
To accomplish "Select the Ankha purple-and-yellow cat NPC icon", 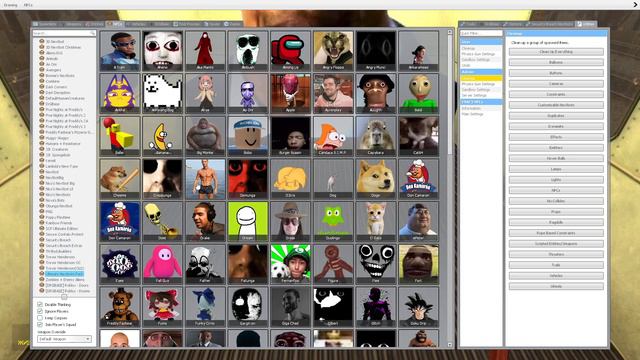I will (120, 93).
